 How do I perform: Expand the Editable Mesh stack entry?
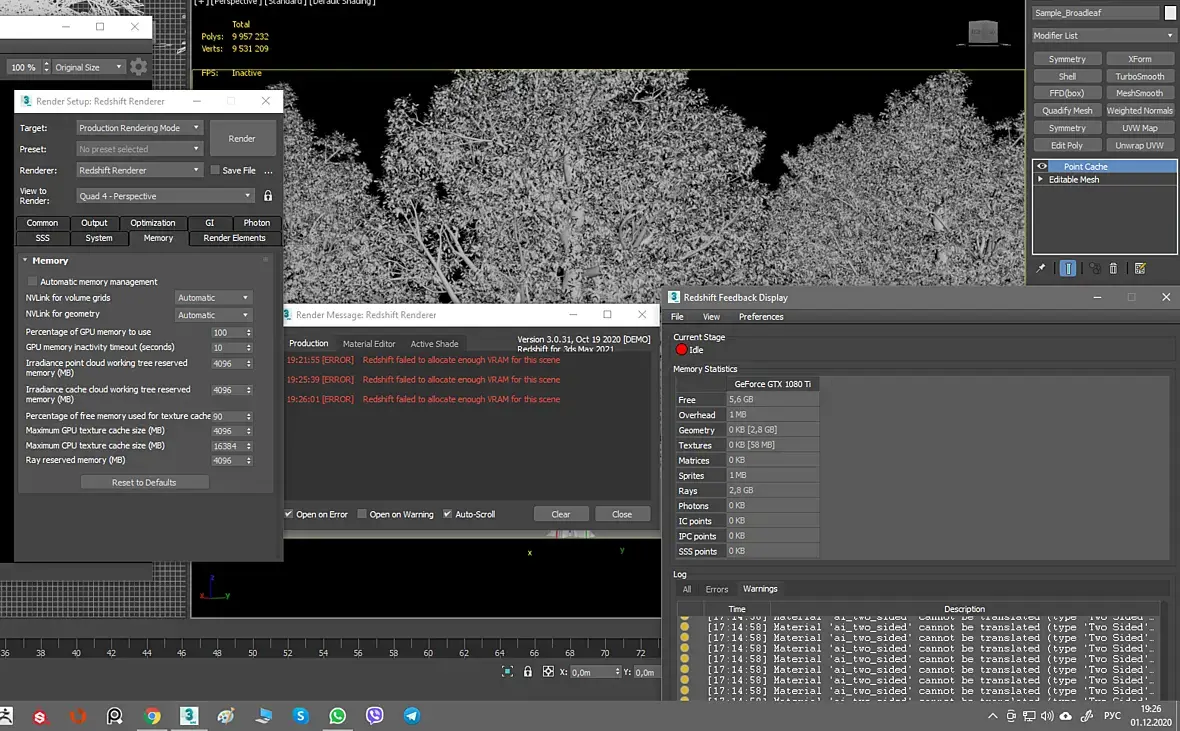coord(1041,180)
